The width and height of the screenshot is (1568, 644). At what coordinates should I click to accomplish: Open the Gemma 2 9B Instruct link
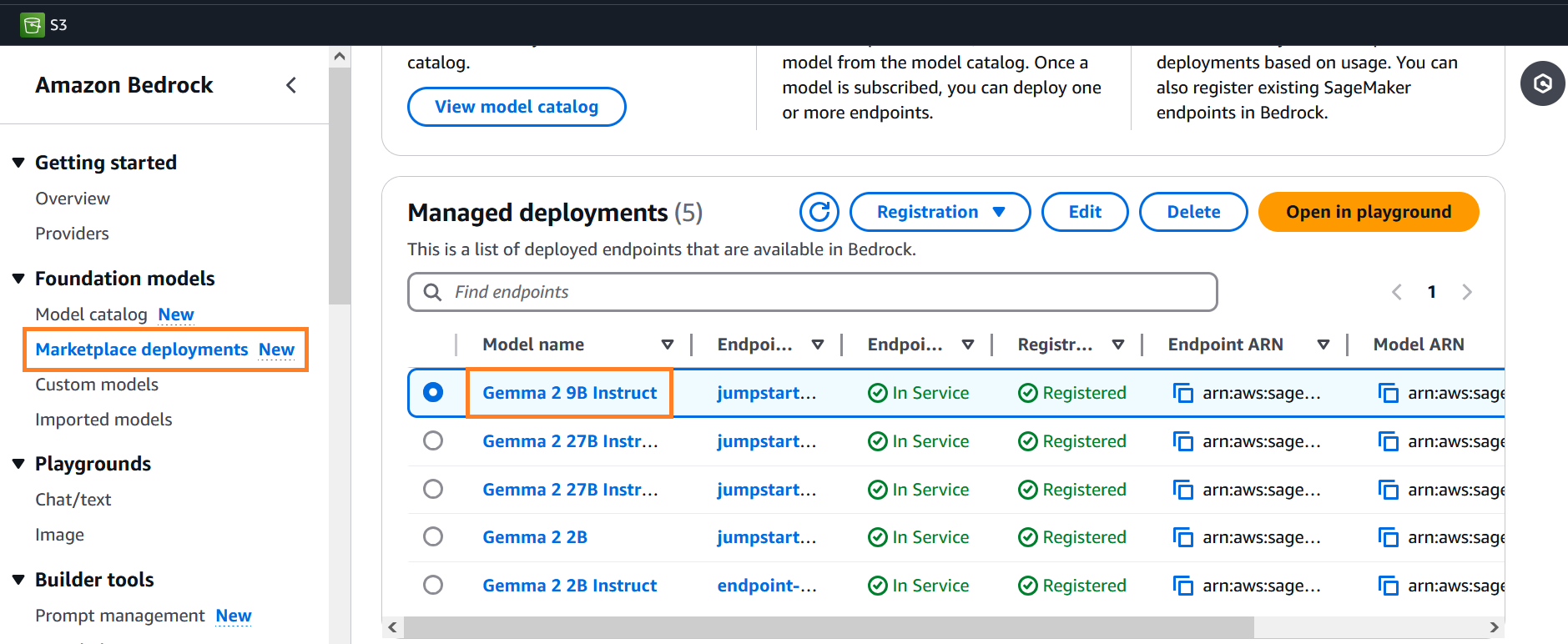click(x=569, y=393)
